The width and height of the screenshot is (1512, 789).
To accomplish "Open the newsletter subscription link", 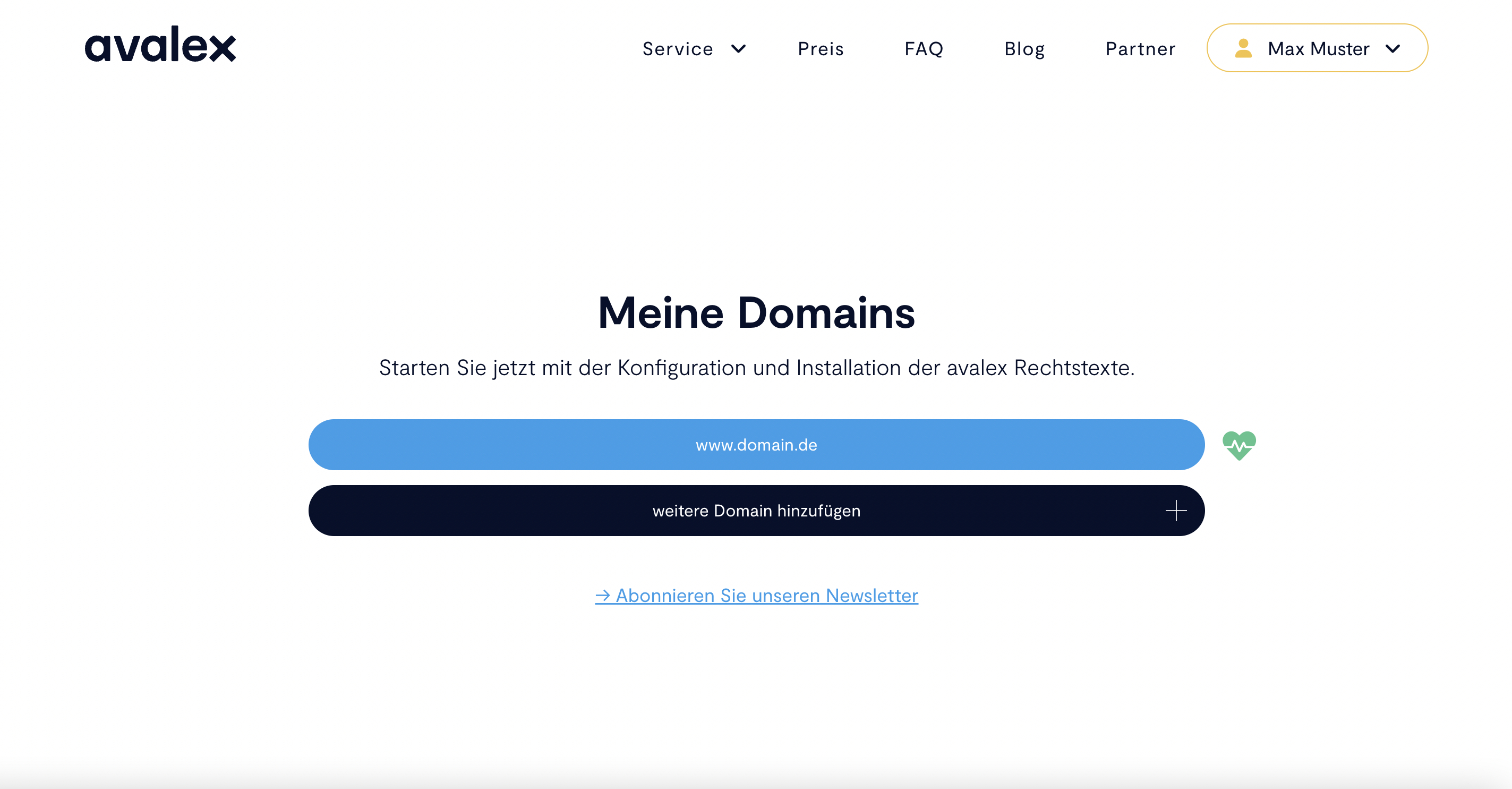I will (x=757, y=595).
